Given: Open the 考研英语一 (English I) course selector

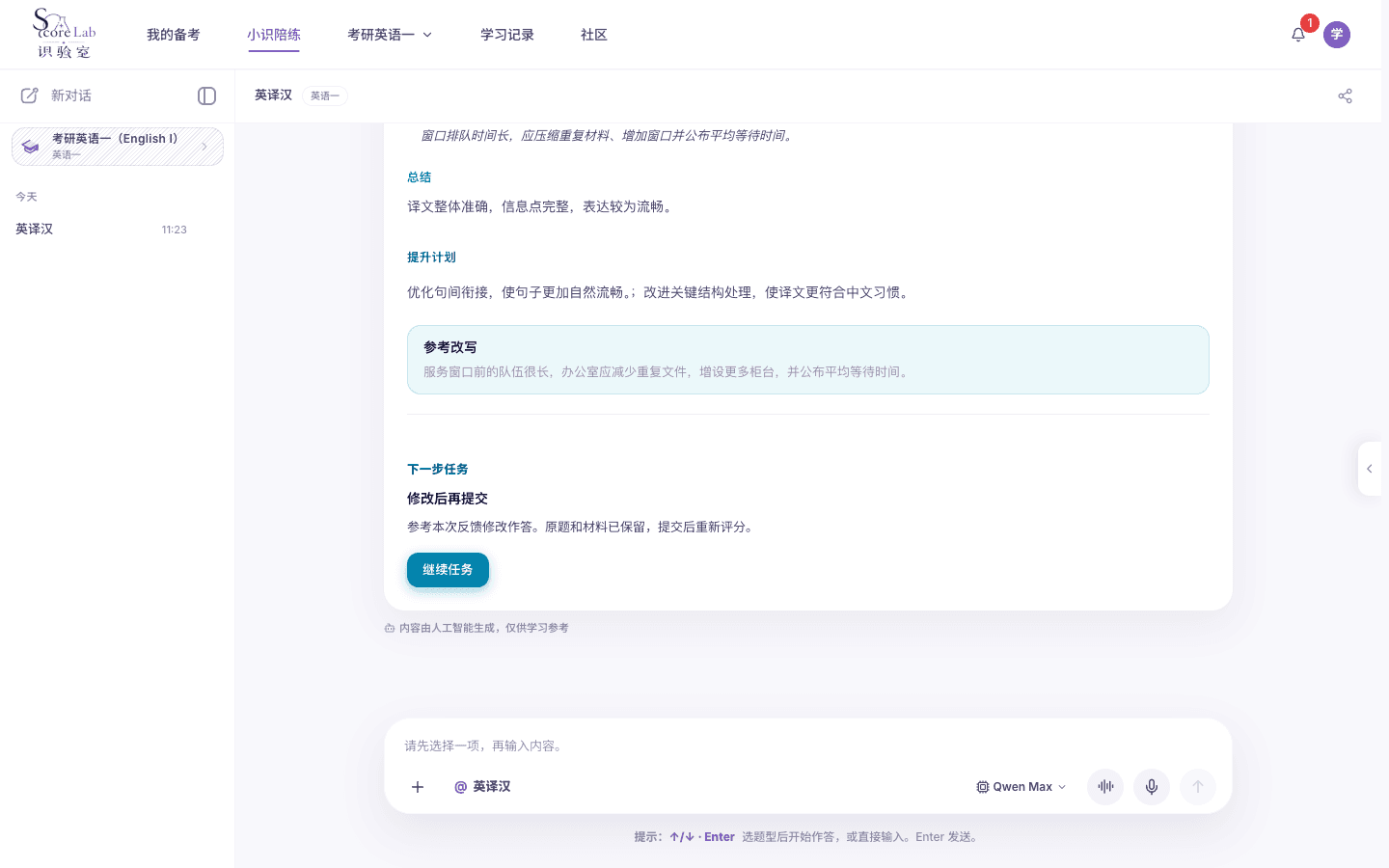Looking at the screenshot, I should coord(118,147).
